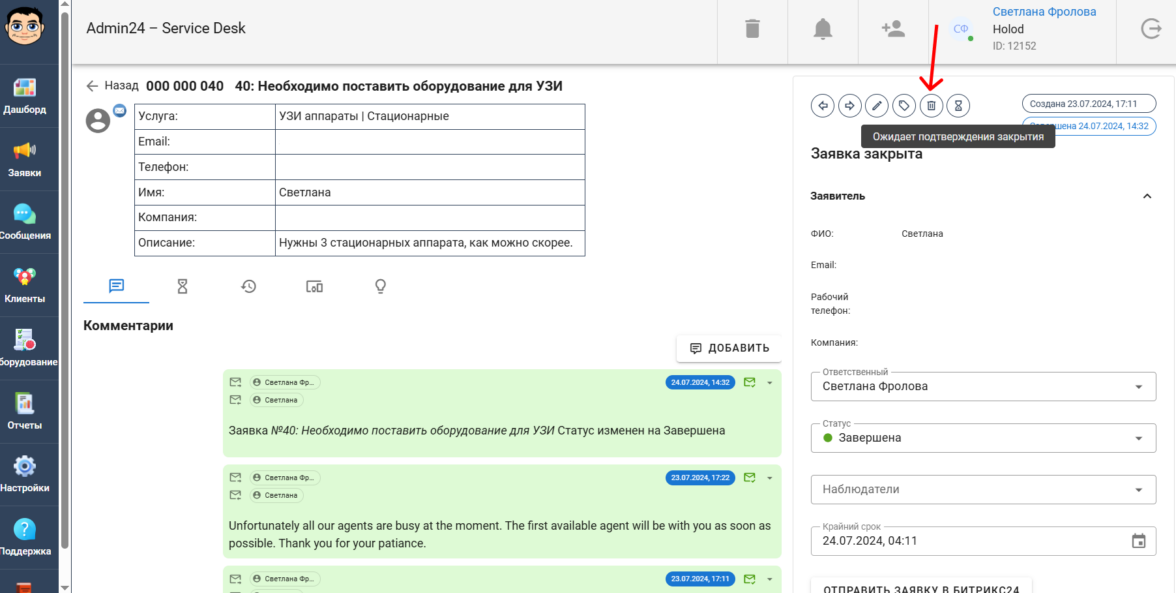Click the logout icon in header
The image size is (1176, 593).
pos(1151,29)
